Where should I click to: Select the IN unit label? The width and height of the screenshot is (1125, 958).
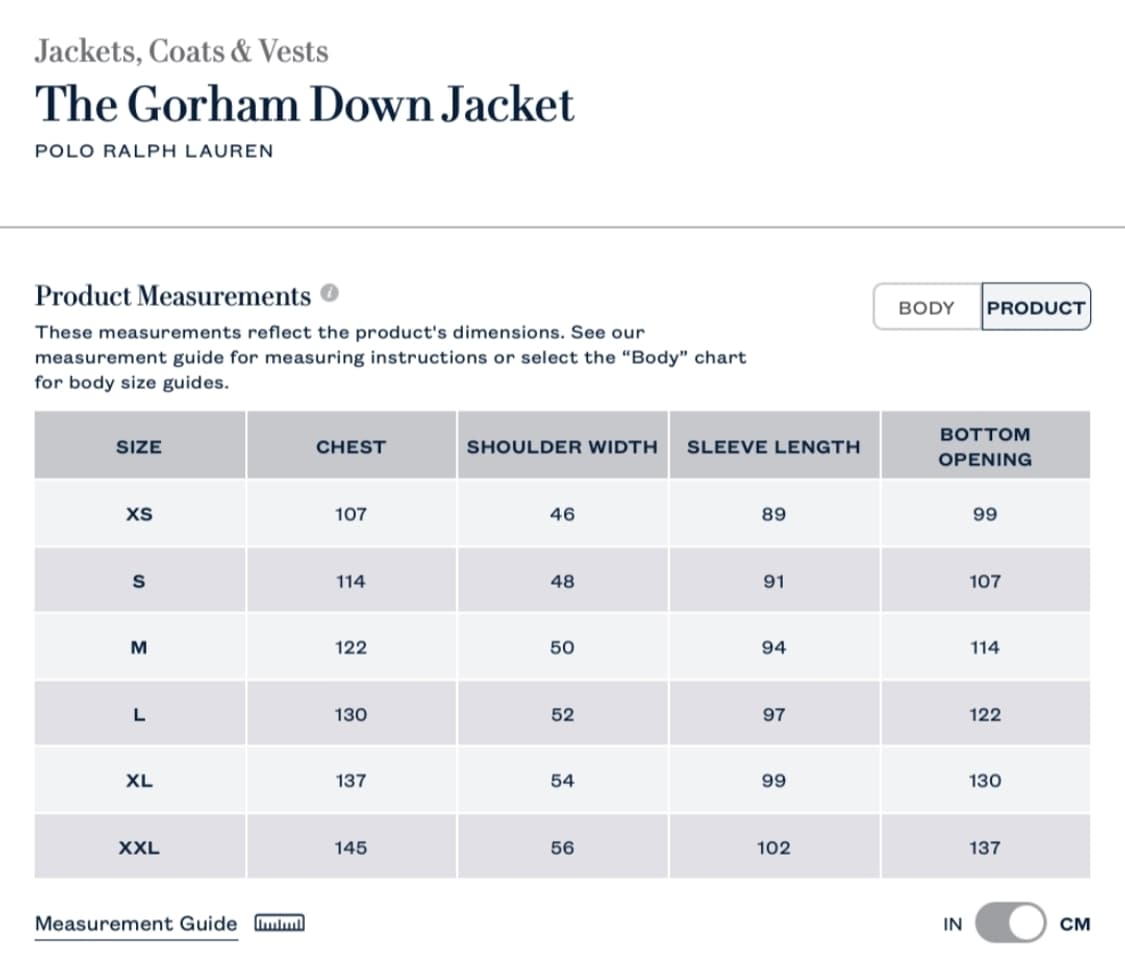pyautogui.click(x=952, y=924)
